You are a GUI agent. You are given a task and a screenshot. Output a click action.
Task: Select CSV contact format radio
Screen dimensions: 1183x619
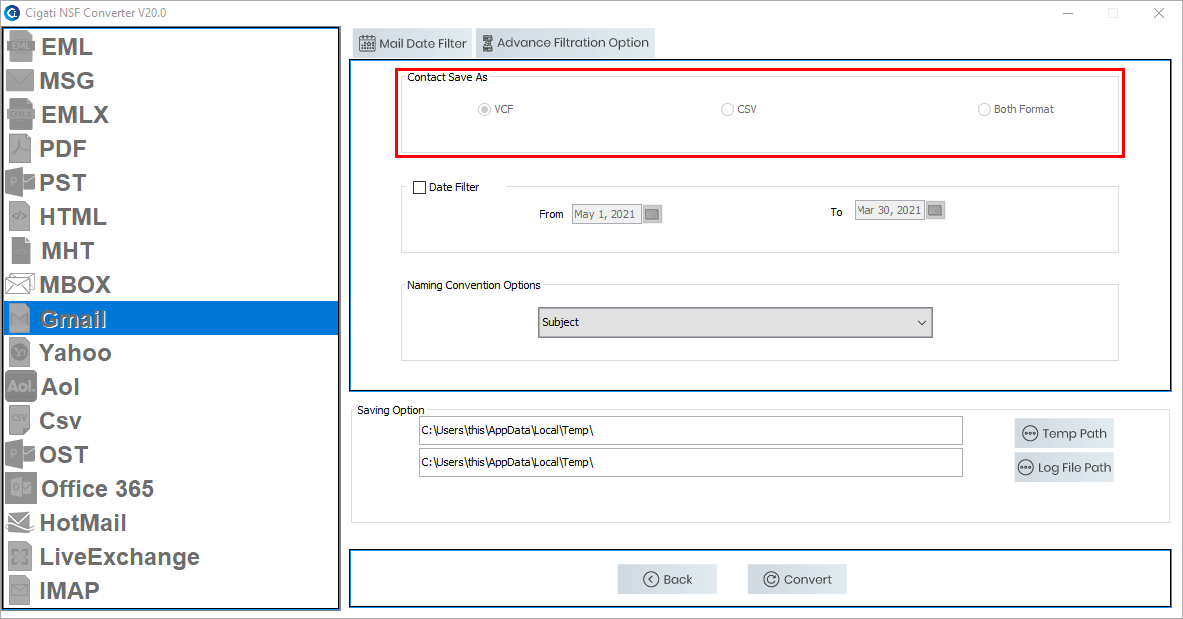(727, 109)
